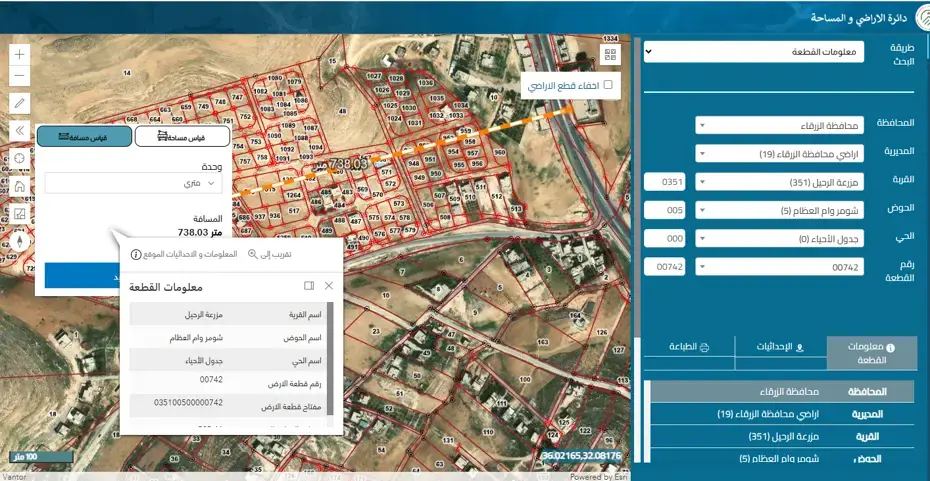Click parcel 14 label on the map
The height and width of the screenshot is (481, 930).
[x=126, y=73]
